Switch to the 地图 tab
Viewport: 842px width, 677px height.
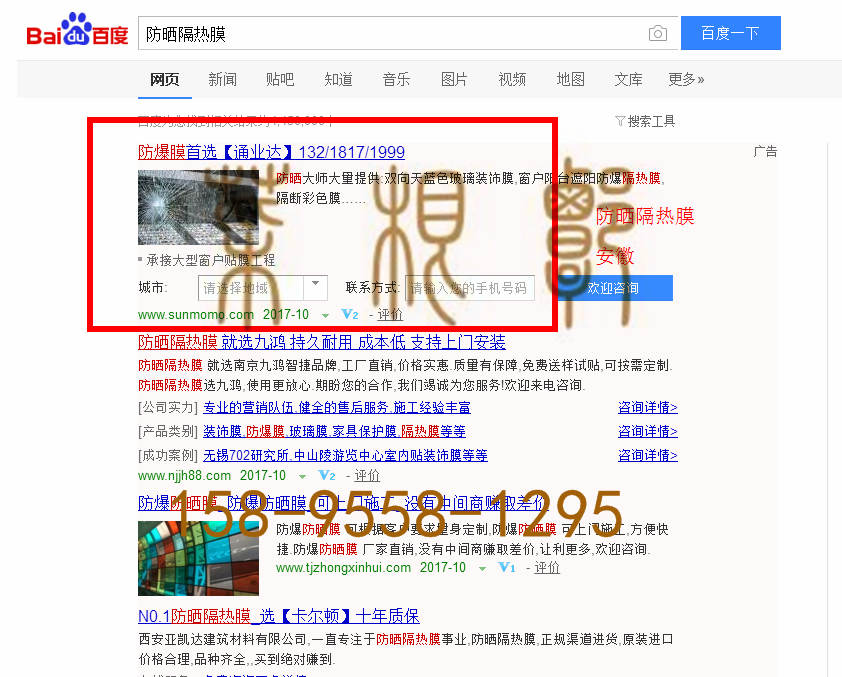click(570, 79)
